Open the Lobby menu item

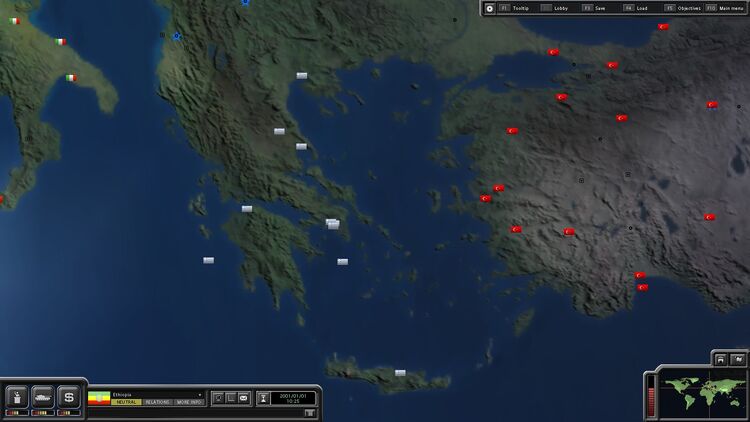pyautogui.click(x=555, y=8)
